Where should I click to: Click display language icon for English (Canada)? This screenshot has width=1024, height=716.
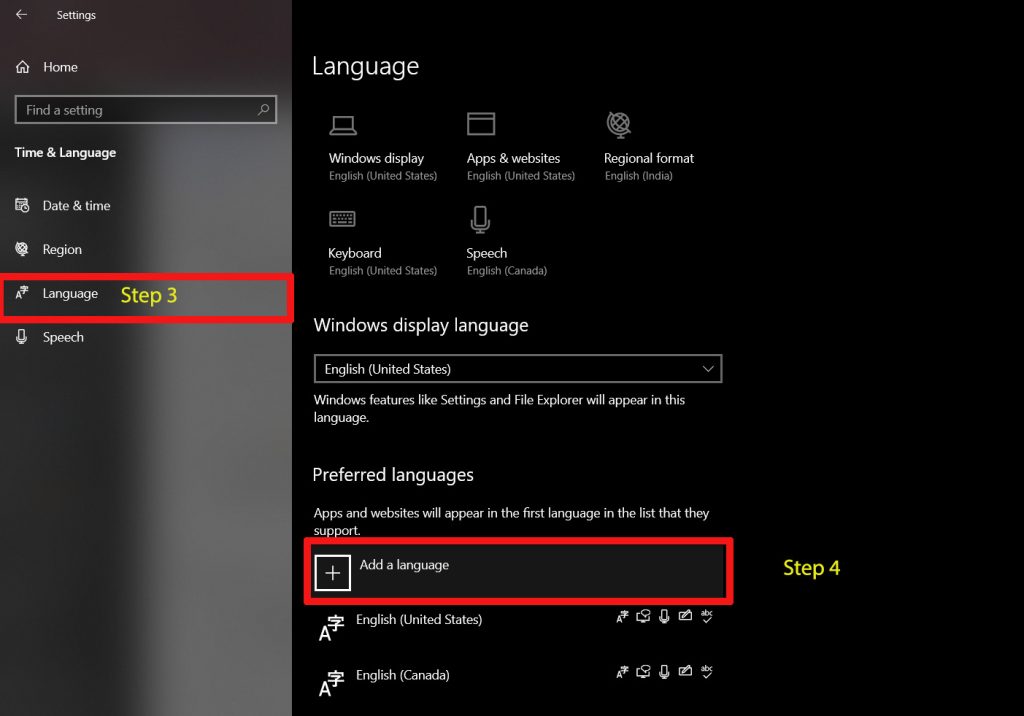(x=622, y=672)
